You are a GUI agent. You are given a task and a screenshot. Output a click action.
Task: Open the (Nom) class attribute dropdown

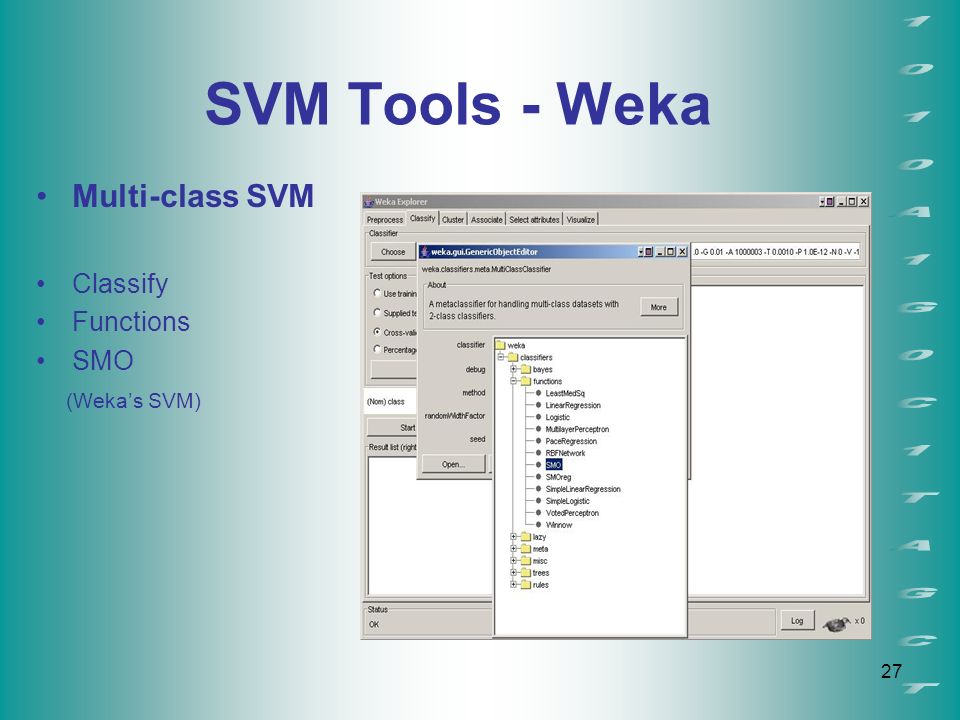coord(391,402)
